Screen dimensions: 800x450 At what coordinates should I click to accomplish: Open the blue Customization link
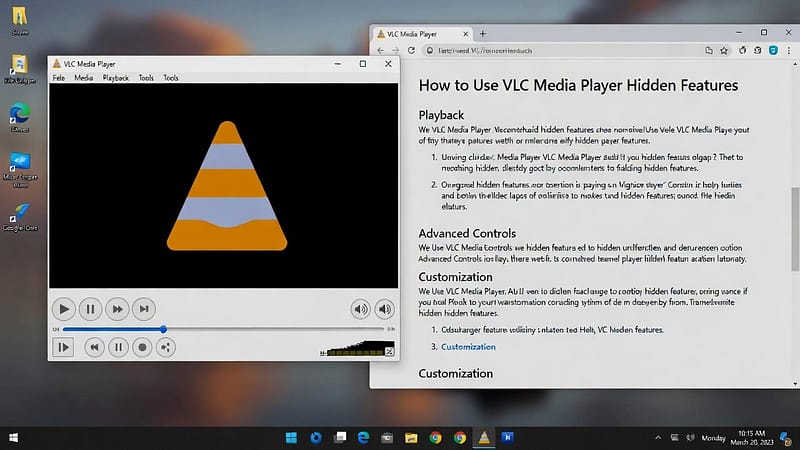pyautogui.click(x=468, y=347)
